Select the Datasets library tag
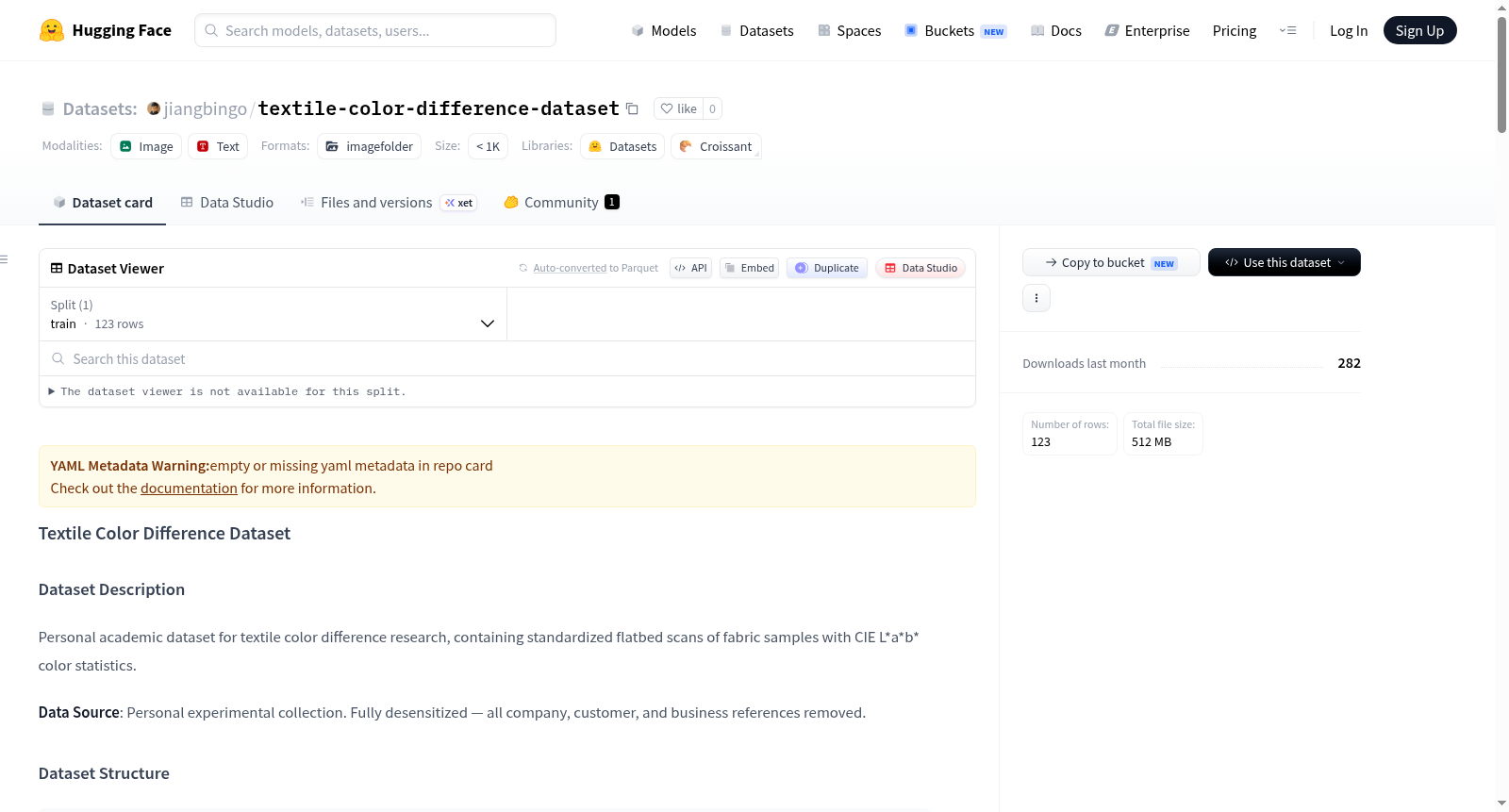The width and height of the screenshot is (1509, 812). pyautogui.click(x=622, y=146)
